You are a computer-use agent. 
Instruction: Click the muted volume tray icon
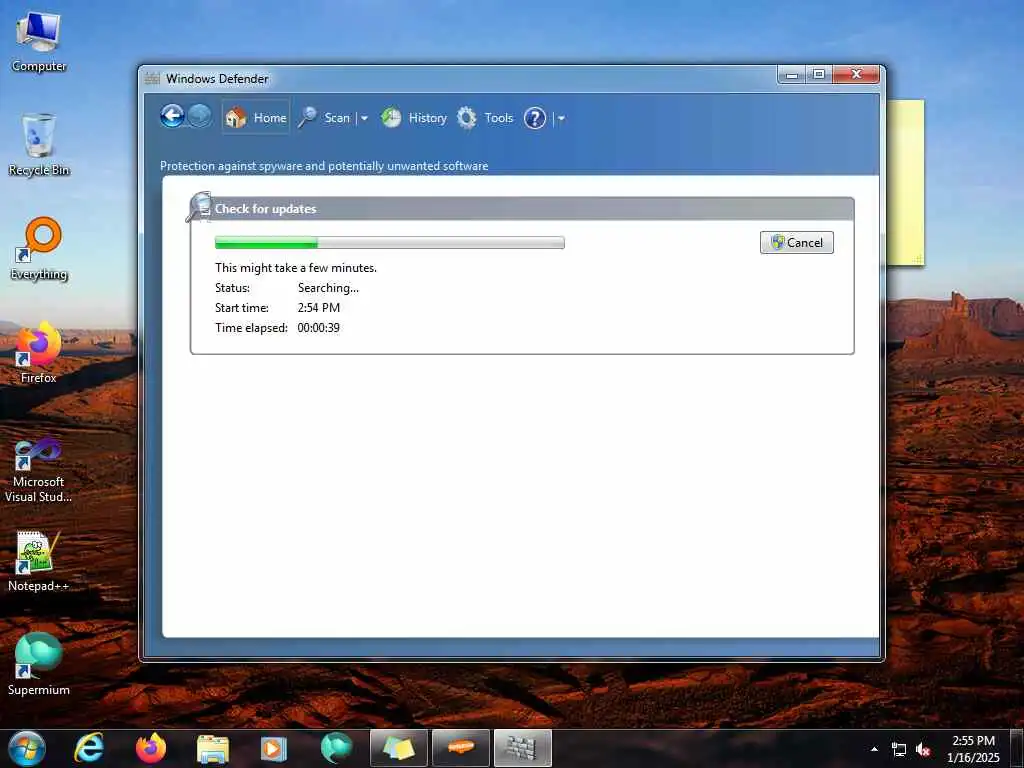tap(923, 750)
